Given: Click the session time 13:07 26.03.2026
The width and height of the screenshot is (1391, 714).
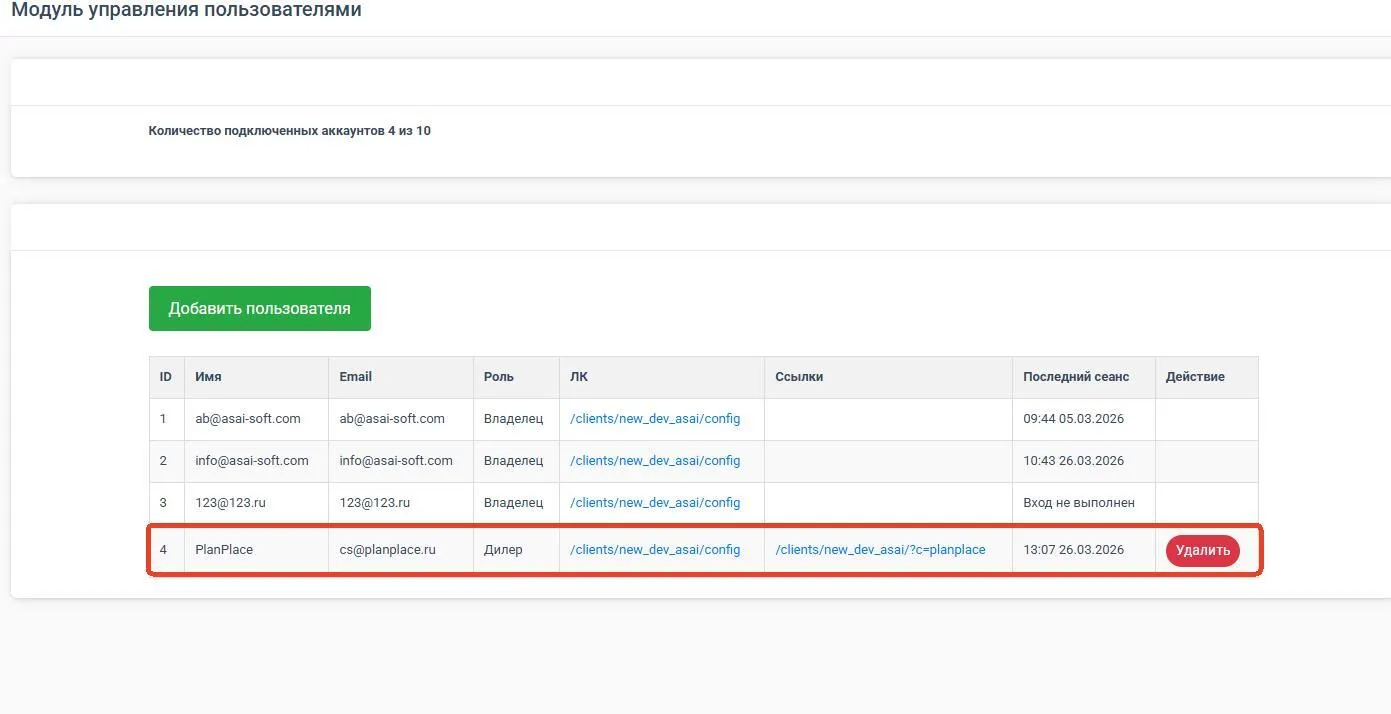Looking at the screenshot, I should point(1074,550).
